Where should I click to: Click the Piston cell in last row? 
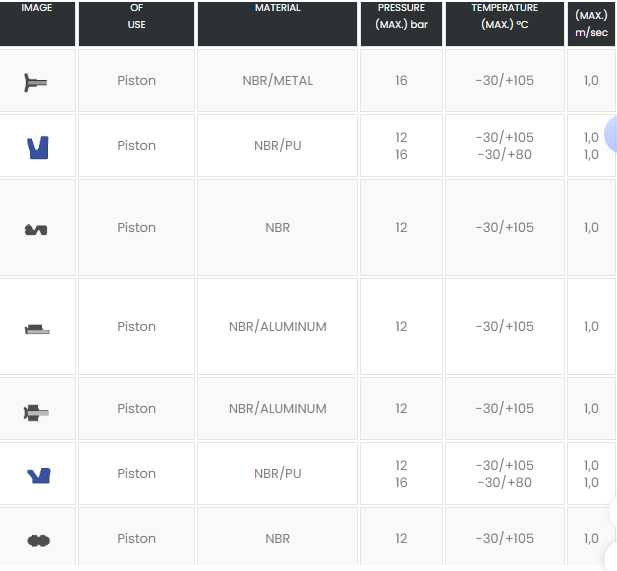(x=137, y=538)
